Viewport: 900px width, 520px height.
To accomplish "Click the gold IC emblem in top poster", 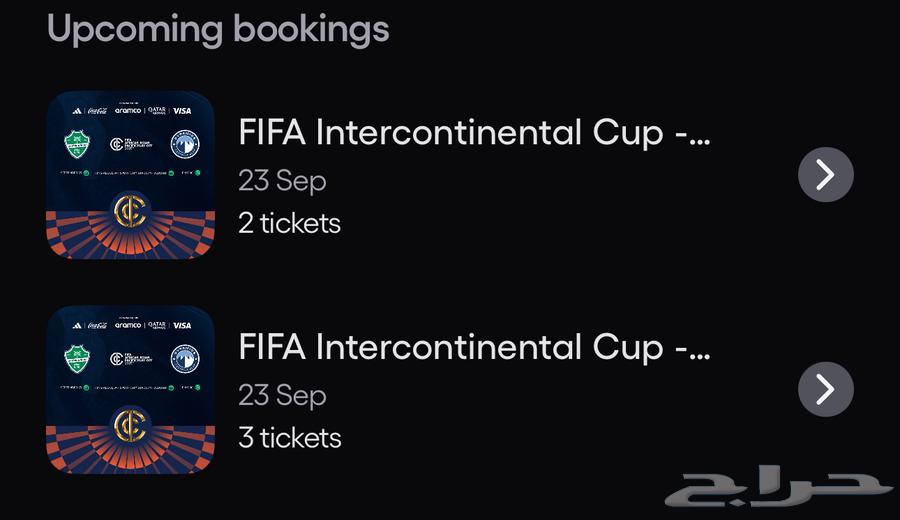I will [130, 210].
